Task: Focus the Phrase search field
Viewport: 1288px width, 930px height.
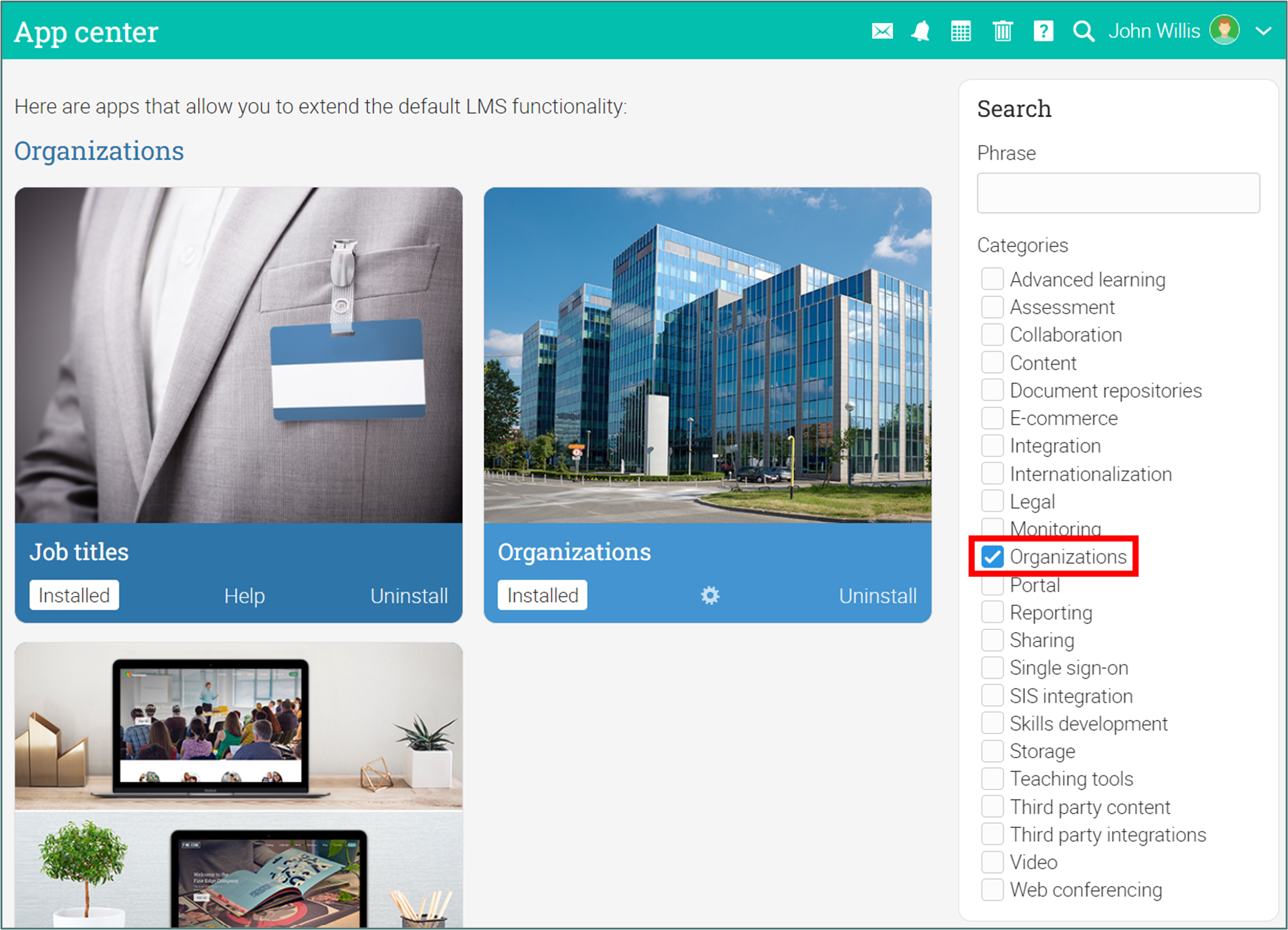Action: [1118, 193]
